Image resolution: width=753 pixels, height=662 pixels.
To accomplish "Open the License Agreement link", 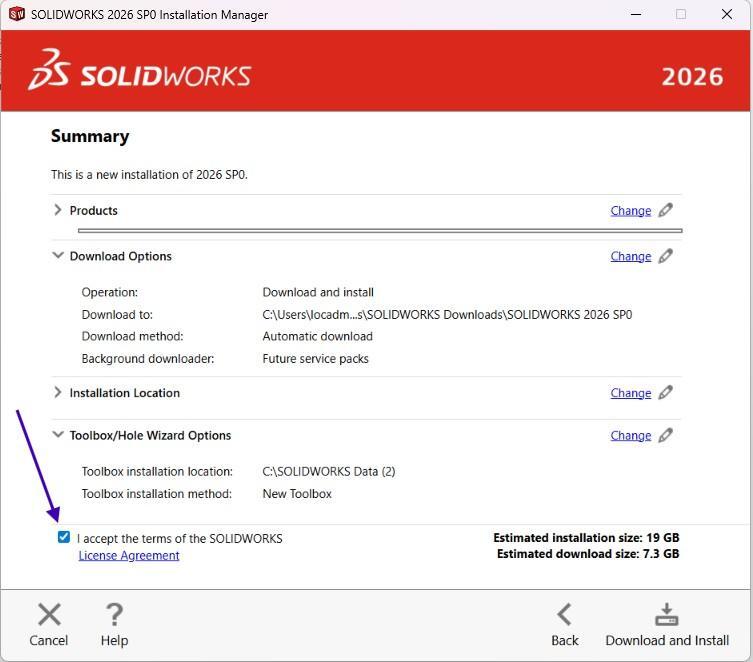I will (129, 555).
